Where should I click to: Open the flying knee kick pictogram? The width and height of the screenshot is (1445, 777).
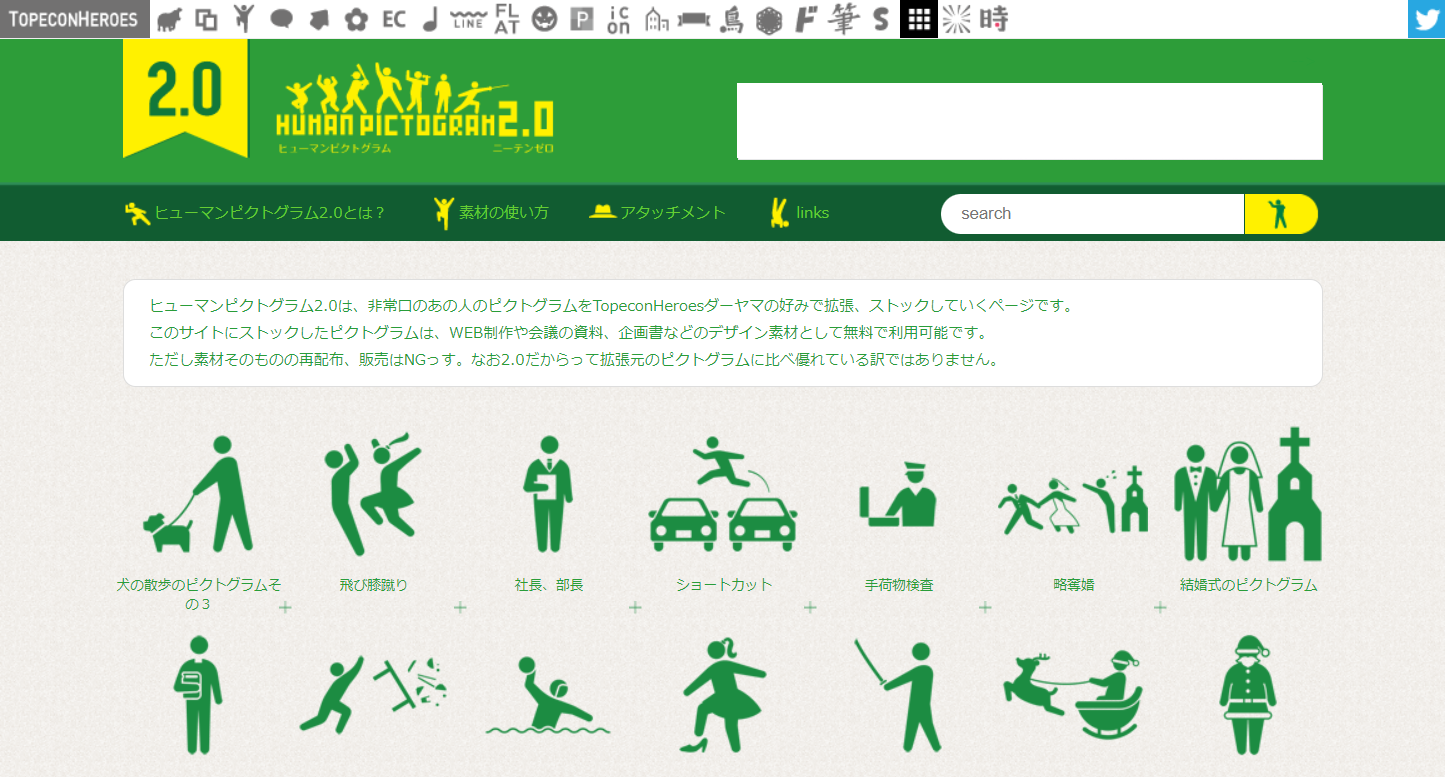373,493
